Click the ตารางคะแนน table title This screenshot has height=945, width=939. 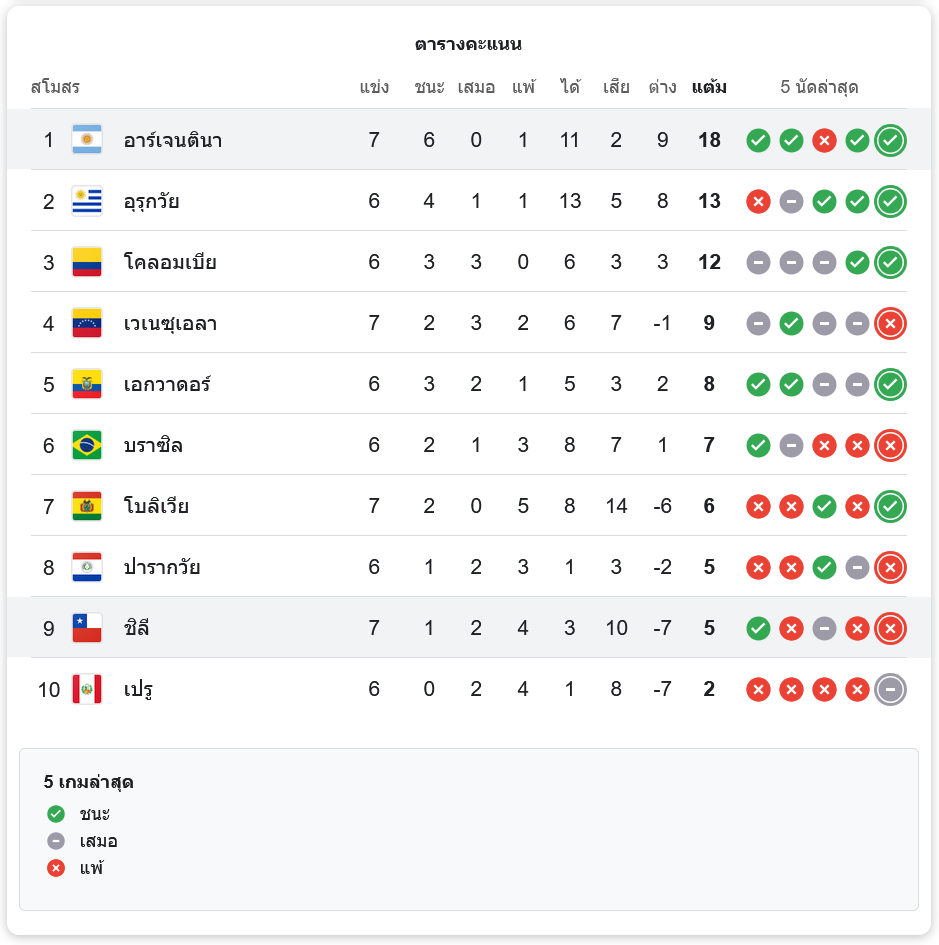pyautogui.click(x=468, y=44)
